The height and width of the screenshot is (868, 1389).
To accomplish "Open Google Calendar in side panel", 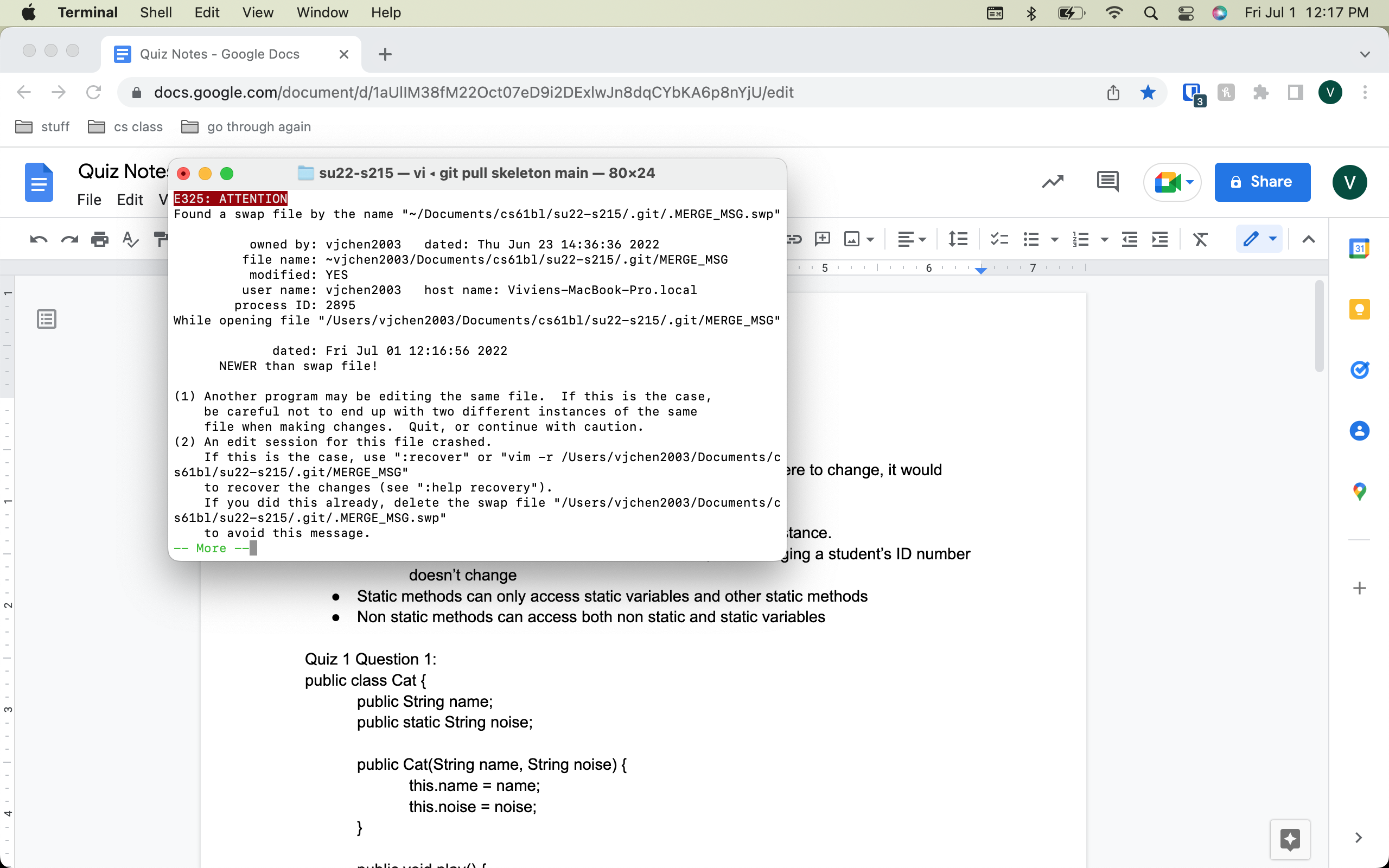I will click(1359, 248).
